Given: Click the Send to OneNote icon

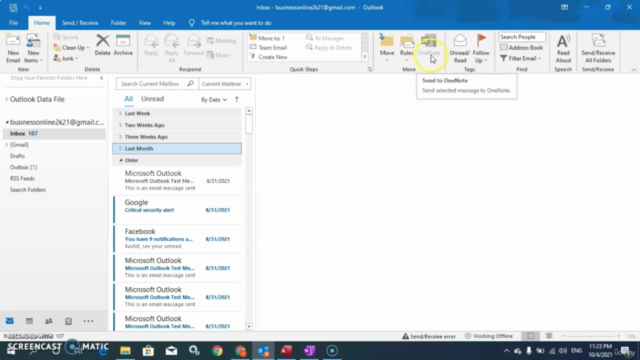Looking at the screenshot, I should coord(429,41).
